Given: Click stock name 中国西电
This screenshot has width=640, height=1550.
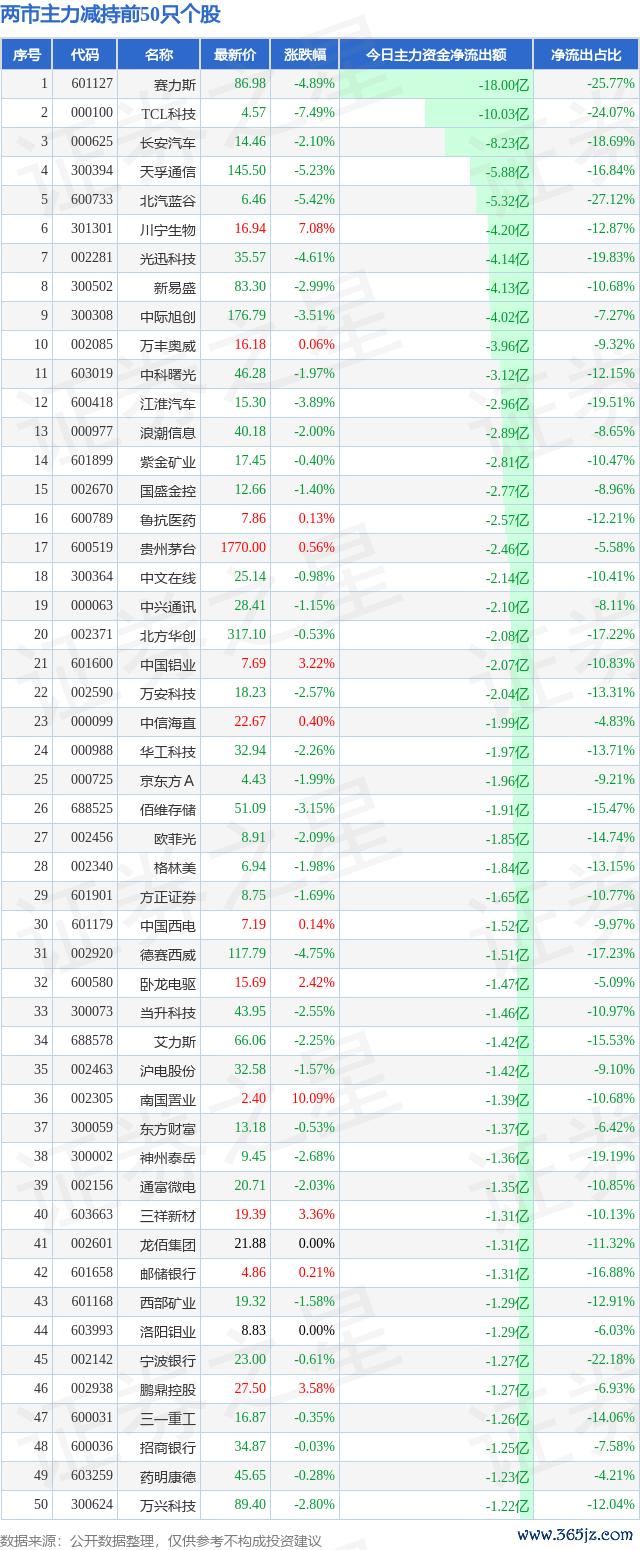Looking at the screenshot, I should click(x=168, y=925).
